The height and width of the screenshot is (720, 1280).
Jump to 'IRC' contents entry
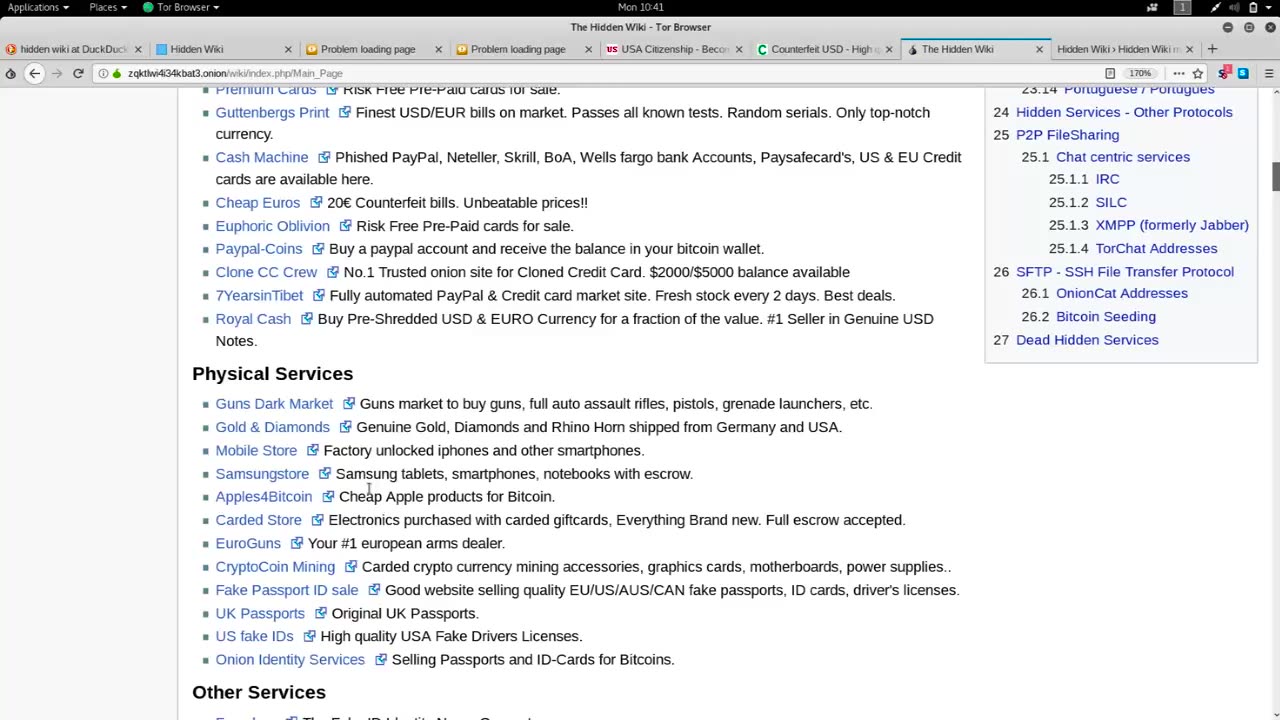(1107, 179)
